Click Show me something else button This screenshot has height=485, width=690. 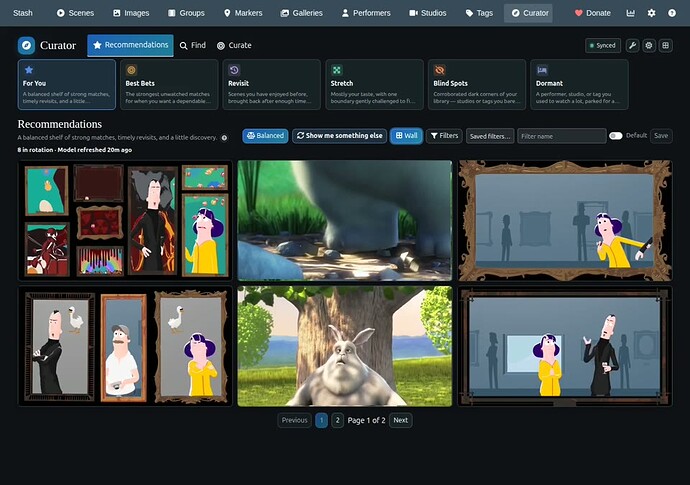tap(339, 136)
